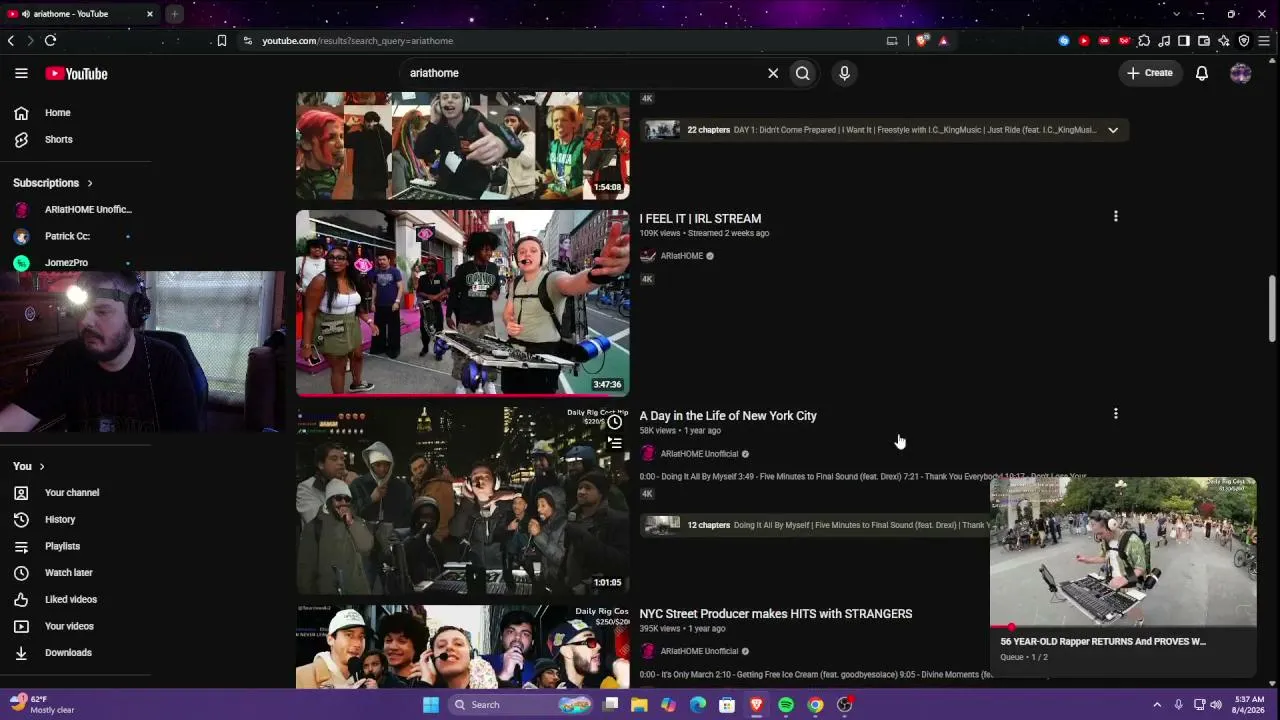1280x720 pixels.
Task: Click the page scrollbar thumb
Action: (x=1273, y=309)
